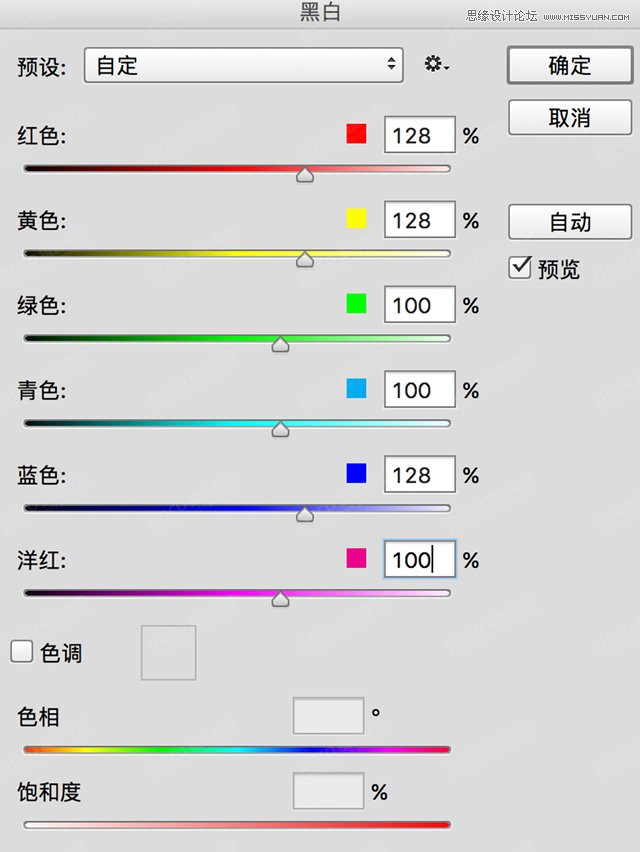Click the 色相 (Hue) value field
Image resolution: width=640 pixels, height=852 pixels.
coord(328,716)
